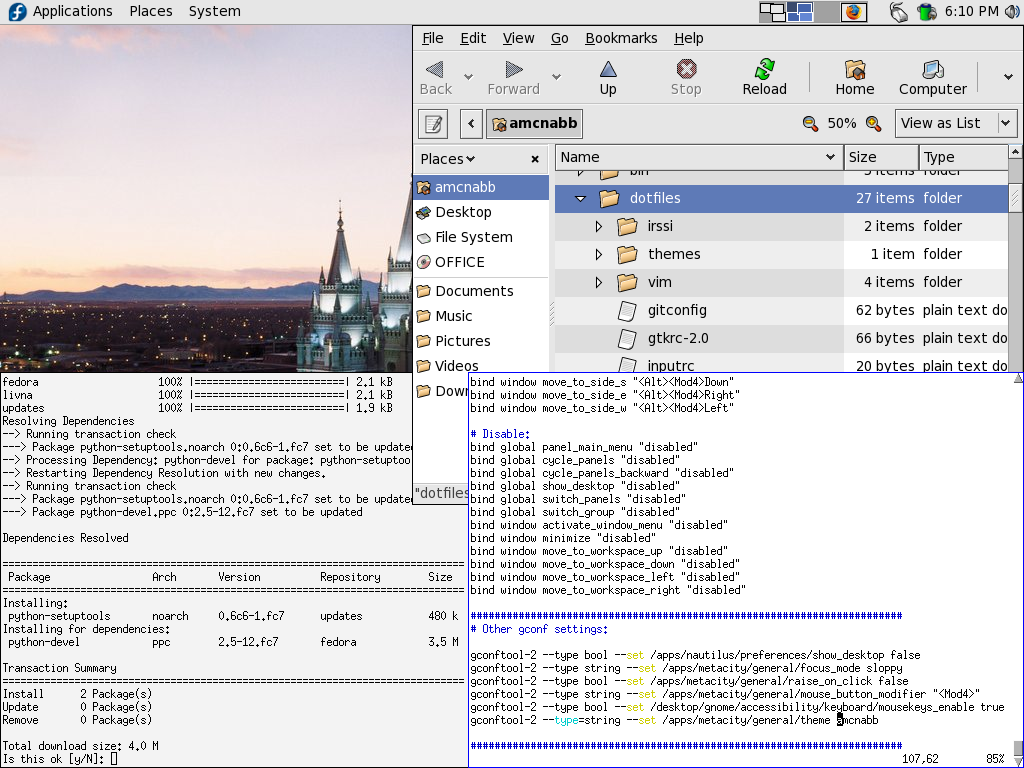Click the green battery power icon
Viewport: 1024px width, 768px height.
pyautogui.click(x=927, y=12)
